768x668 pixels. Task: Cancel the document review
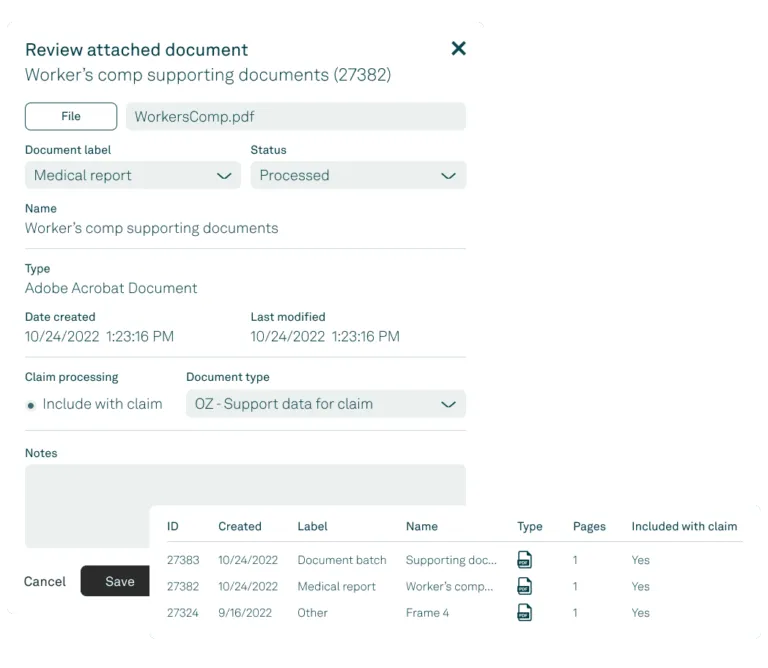click(x=45, y=581)
